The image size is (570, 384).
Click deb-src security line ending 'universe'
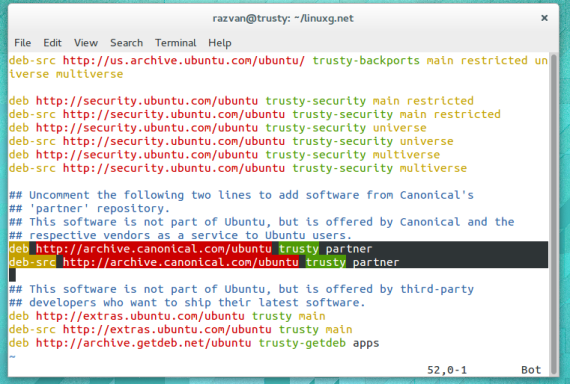click(x=231, y=141)
